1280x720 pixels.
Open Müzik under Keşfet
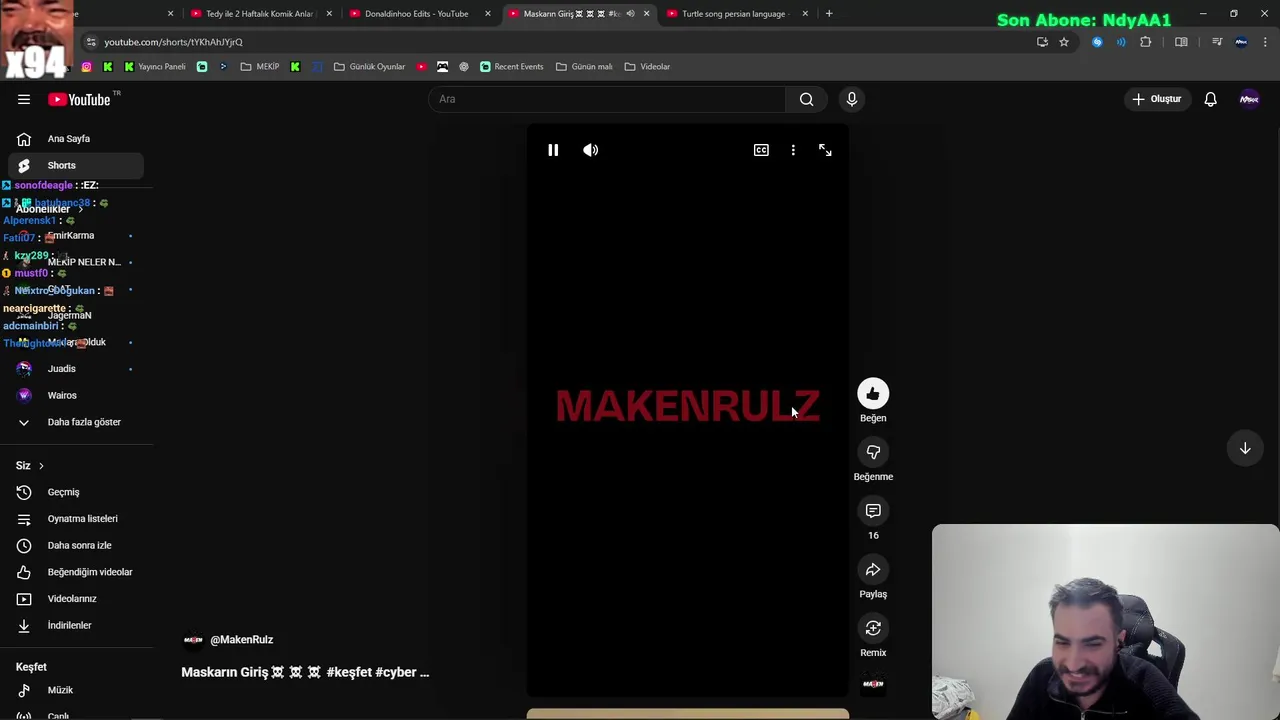75,690
